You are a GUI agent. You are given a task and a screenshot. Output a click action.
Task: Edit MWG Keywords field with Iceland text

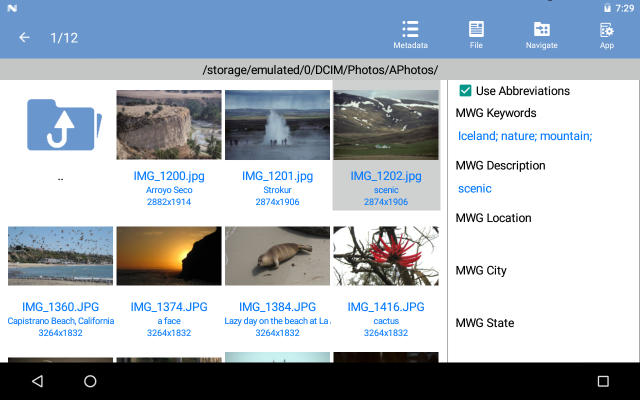(x=525, y=136)
